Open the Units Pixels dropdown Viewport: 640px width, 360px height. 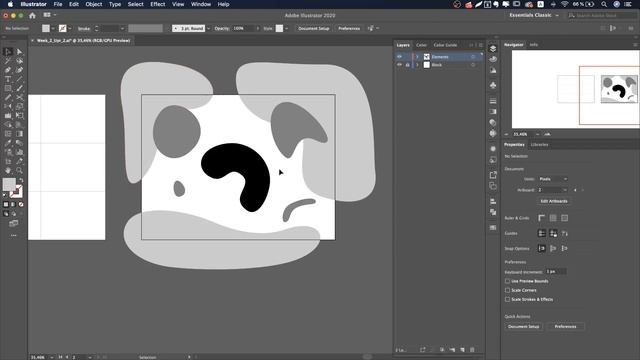553,179
